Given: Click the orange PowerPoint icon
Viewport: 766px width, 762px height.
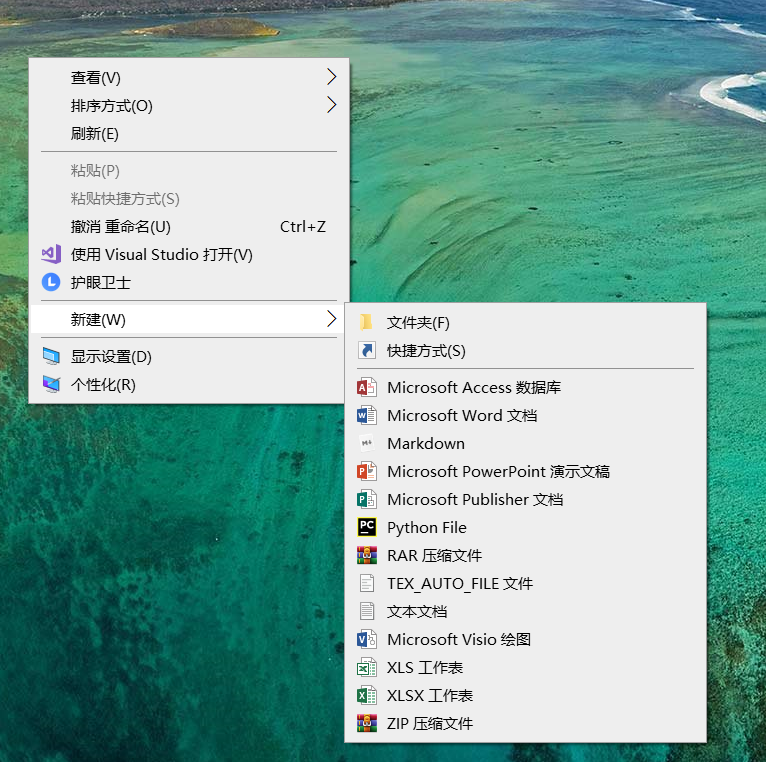Looking at the screenshot, I should [x=366, y=471].
